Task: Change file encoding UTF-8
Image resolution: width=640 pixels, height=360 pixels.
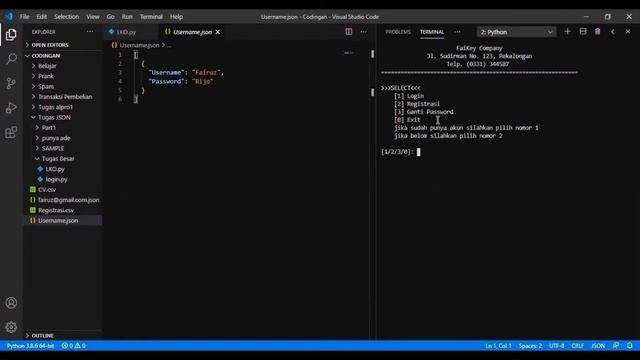Action: tap(556, 346)
